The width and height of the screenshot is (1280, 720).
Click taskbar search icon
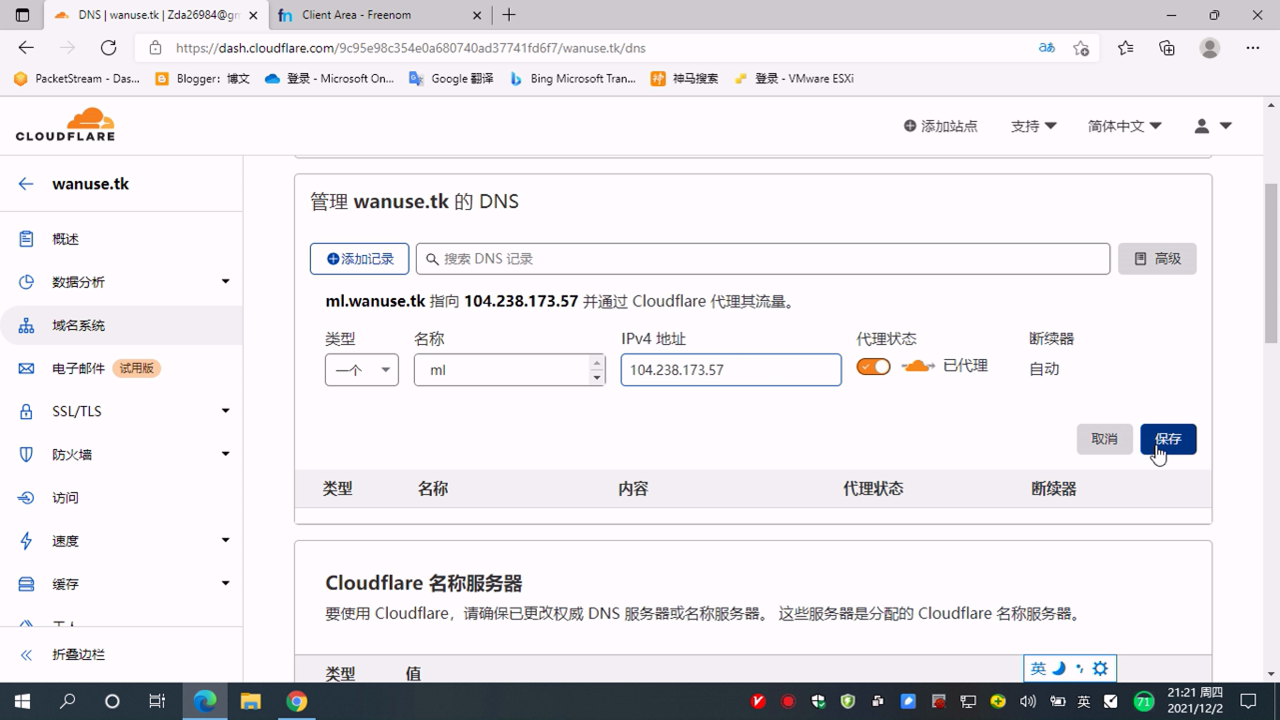coord(67,701)
